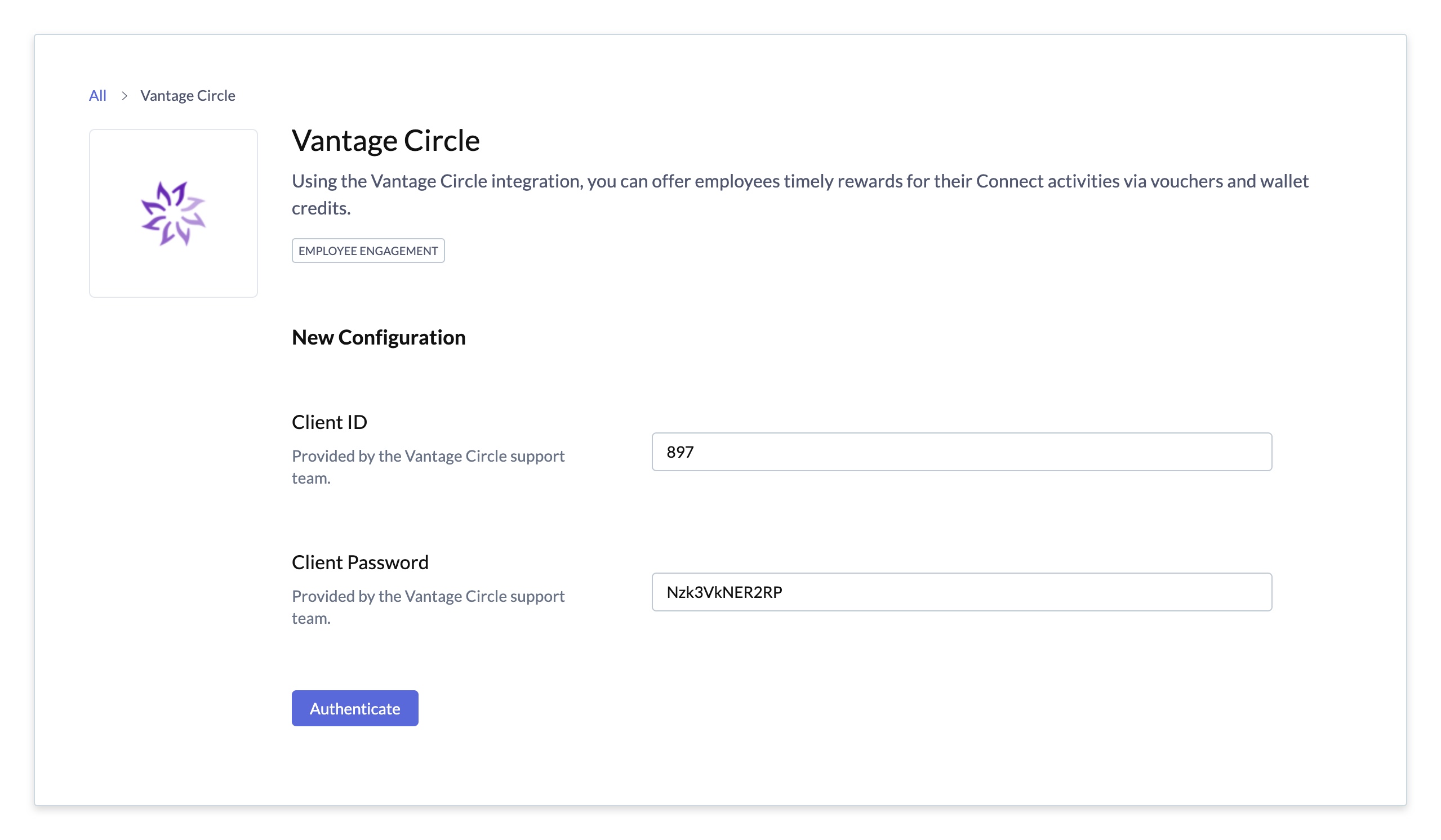Click 'Vantage Circle' in the breadcrumb trail
This screenshot has width=1441, height=840.
pyautogui.click(x=188, y=95)
